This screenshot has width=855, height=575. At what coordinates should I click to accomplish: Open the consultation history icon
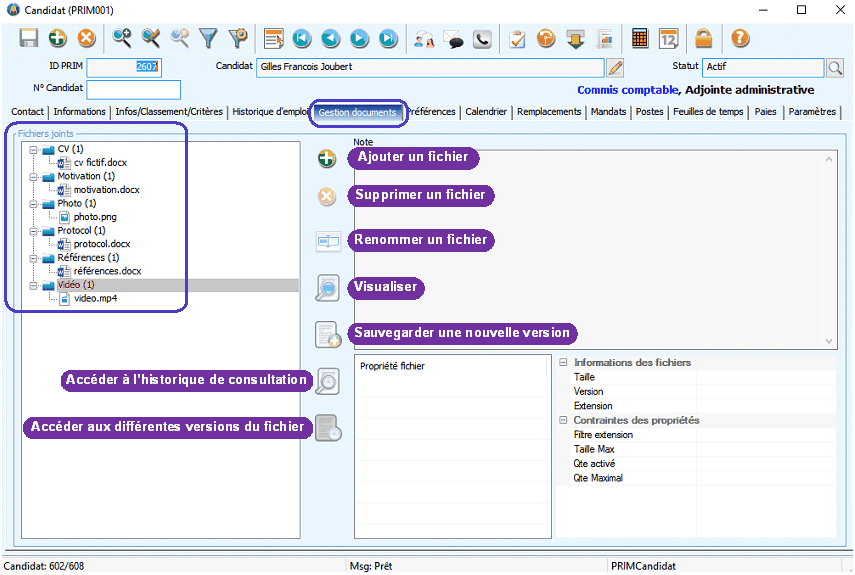click(328, 381)
